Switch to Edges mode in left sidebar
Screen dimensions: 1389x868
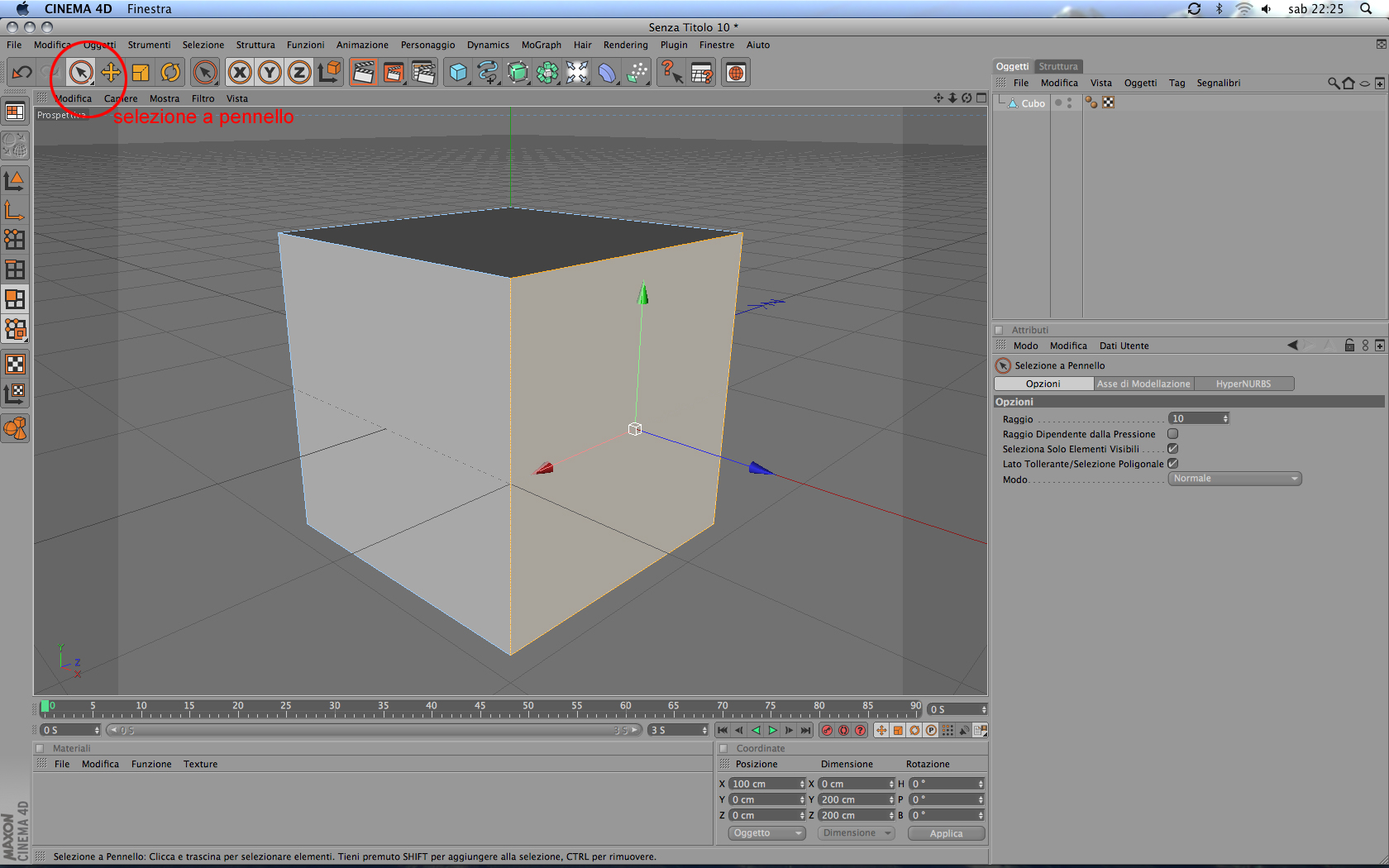[15, 269]
